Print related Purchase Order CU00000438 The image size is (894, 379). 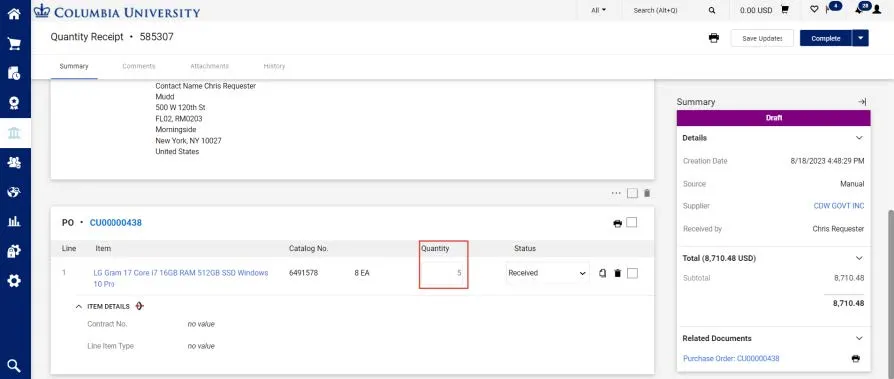tap(855, 359)
